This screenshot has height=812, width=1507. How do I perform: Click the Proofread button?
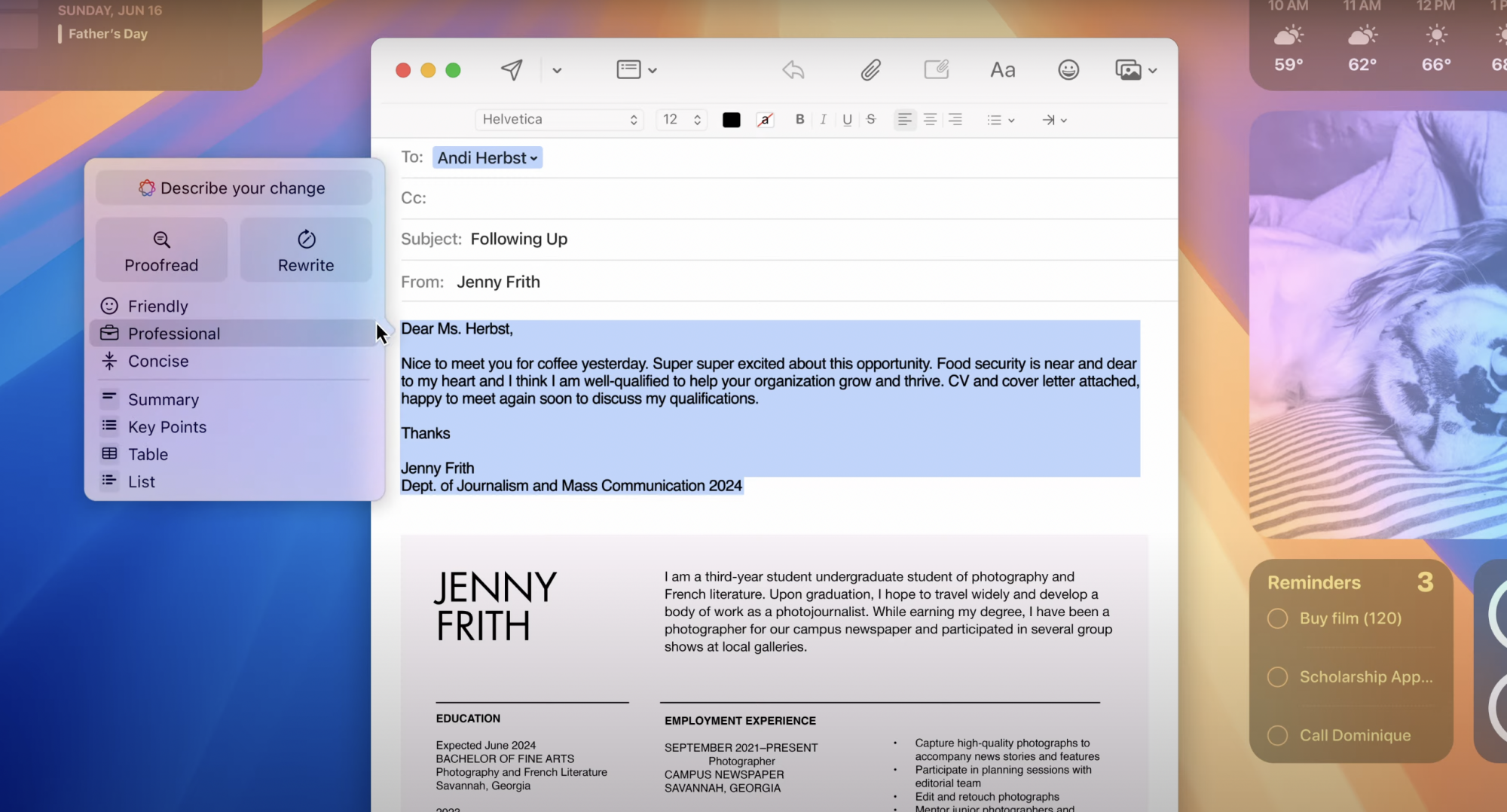(x=161, y=251)
